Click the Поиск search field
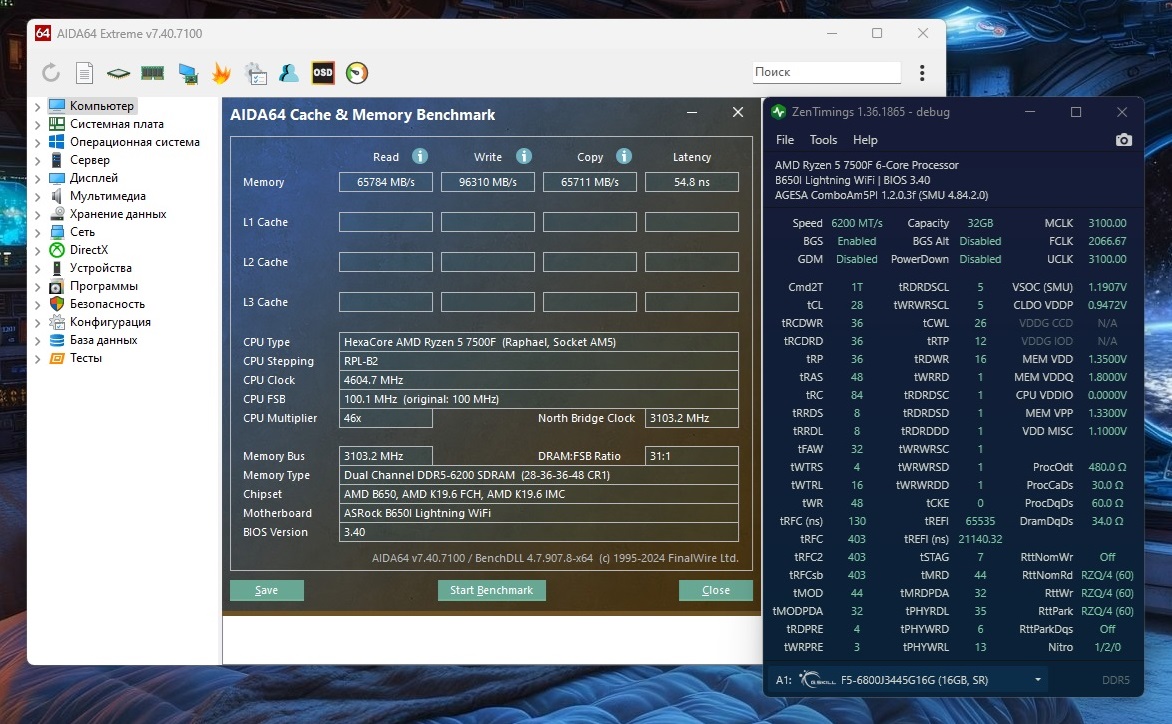The height and width of the screenshot is (724, 1172). click(826, 72)
